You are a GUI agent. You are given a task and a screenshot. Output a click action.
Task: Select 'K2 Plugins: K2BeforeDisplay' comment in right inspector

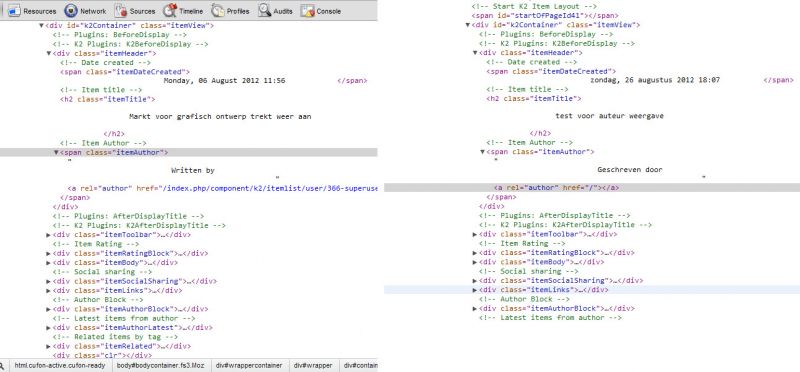click(557, 43)
